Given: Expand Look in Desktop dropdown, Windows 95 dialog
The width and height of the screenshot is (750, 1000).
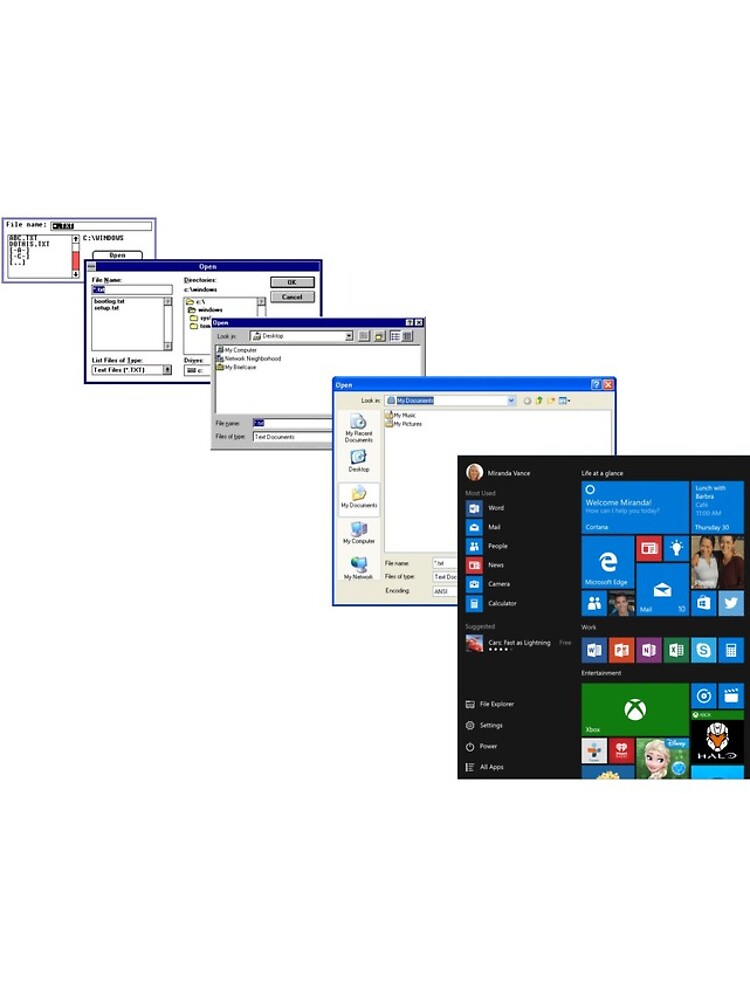Looking at the screenshot, I should click(349, 336).
